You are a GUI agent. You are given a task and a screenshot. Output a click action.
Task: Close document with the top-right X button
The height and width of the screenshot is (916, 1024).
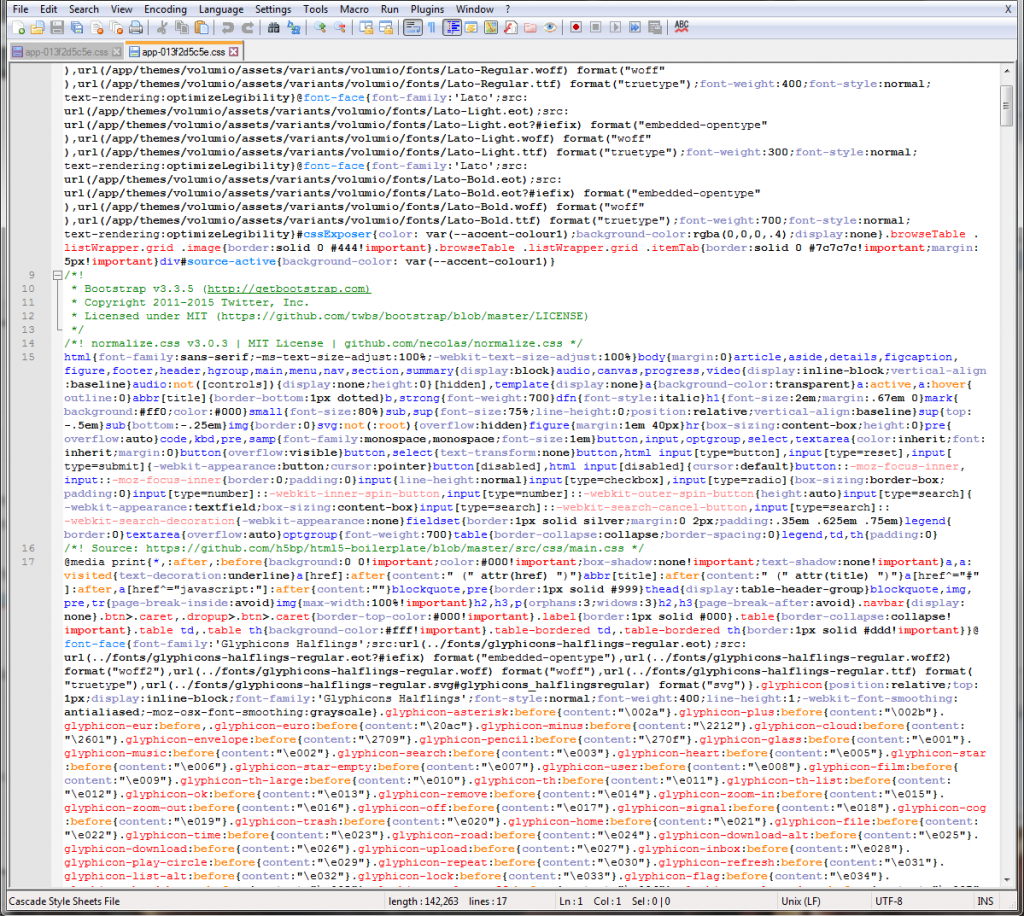1008,9
